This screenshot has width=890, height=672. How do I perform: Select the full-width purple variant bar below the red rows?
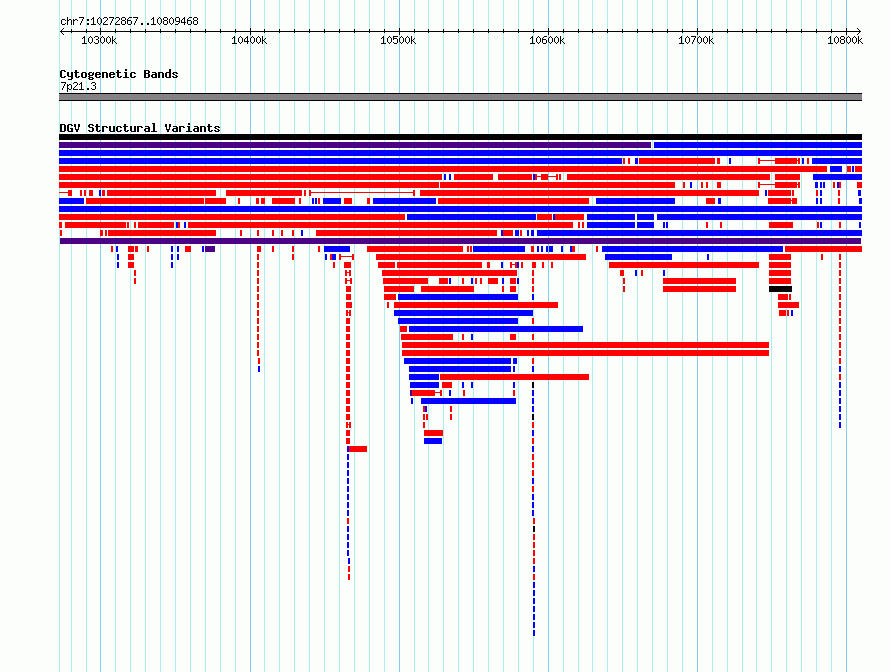(x=460, y=241)
